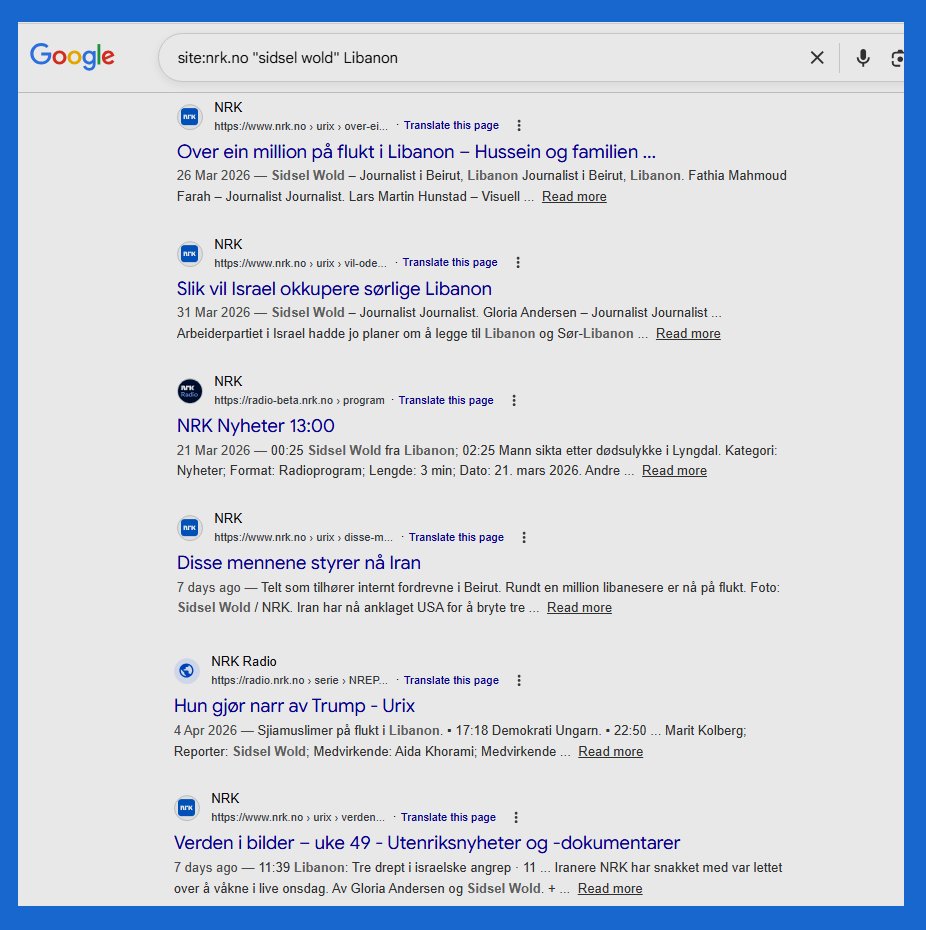This screenshot has height=930, width=926.
Task: Click 'NRK' site name above 'Verden i bilder'
Action: pos(225,798)
